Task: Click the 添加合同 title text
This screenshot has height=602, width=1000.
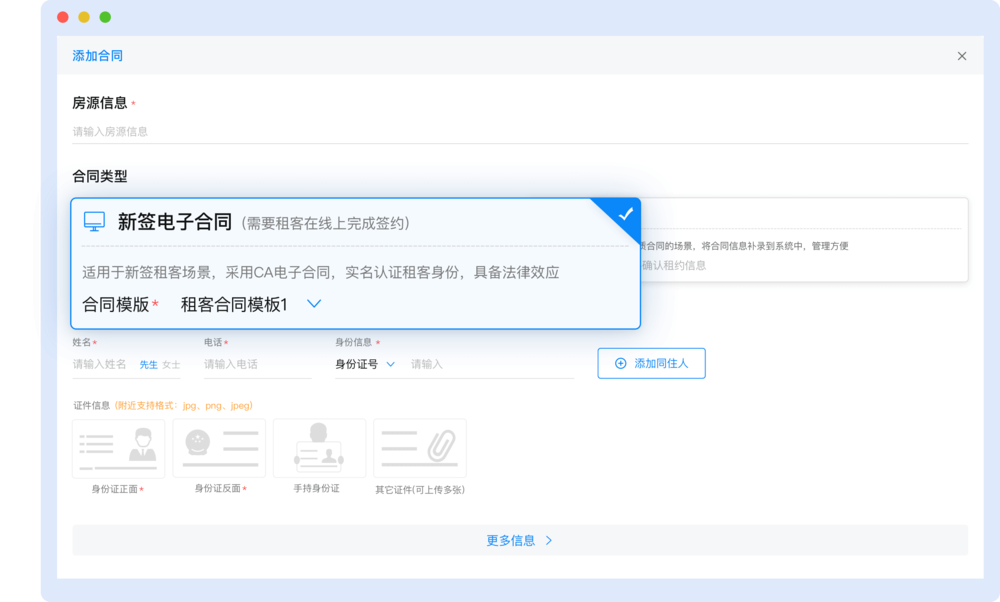Action: click(x=98, y=56)
